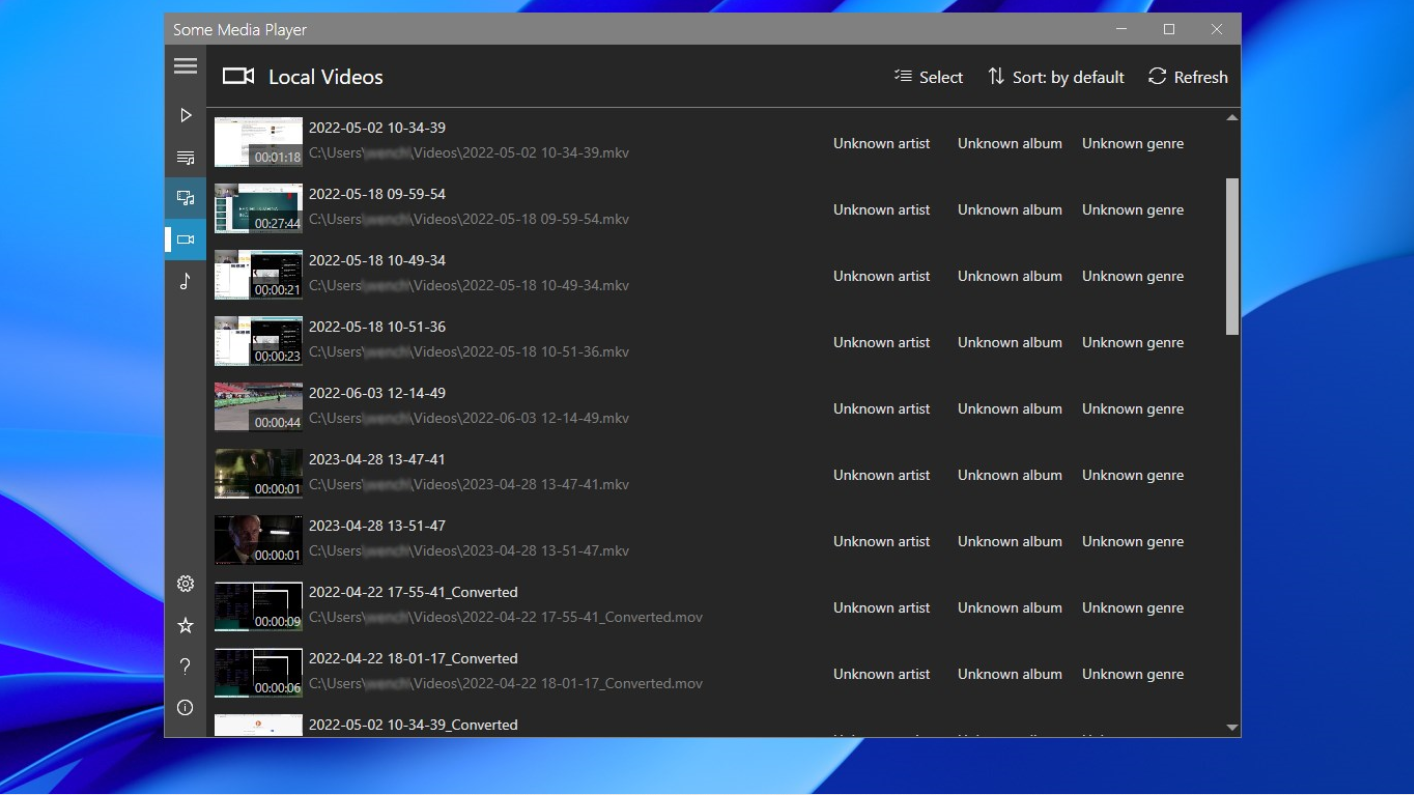Click the scroll up arrow of the list
The width and height of the screenshot is (1414, 795).
click(x=1232, y=118)
